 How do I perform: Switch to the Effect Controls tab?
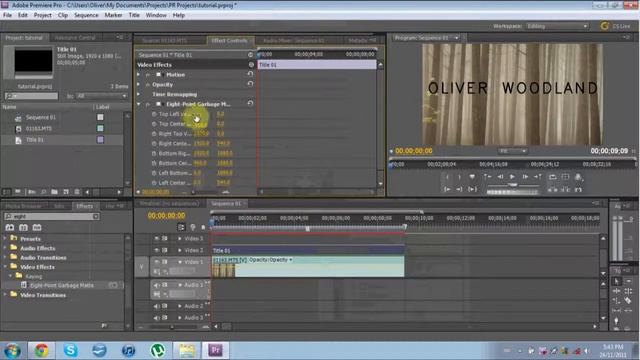point(229,40)
